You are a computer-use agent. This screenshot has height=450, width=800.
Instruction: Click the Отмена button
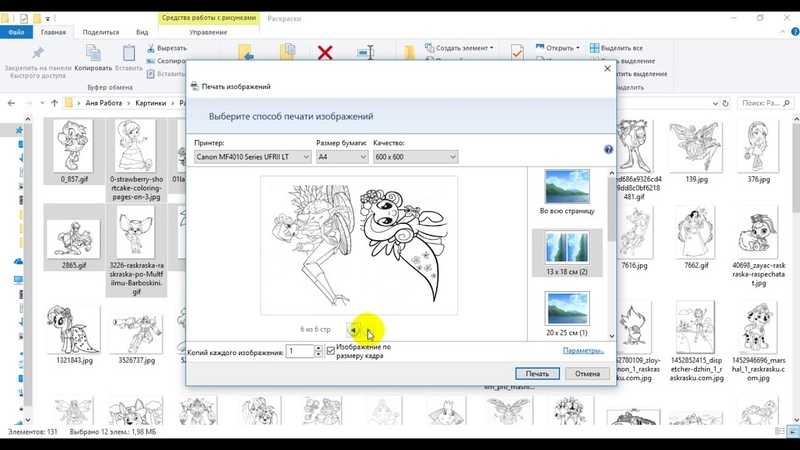(x=587, y=373)
